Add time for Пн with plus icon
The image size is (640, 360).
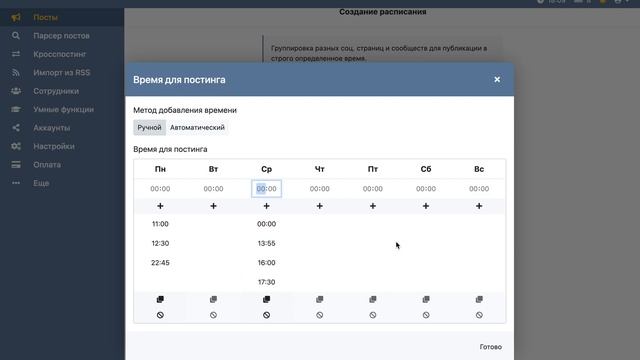pyautogui.click(x=160, y=206)
